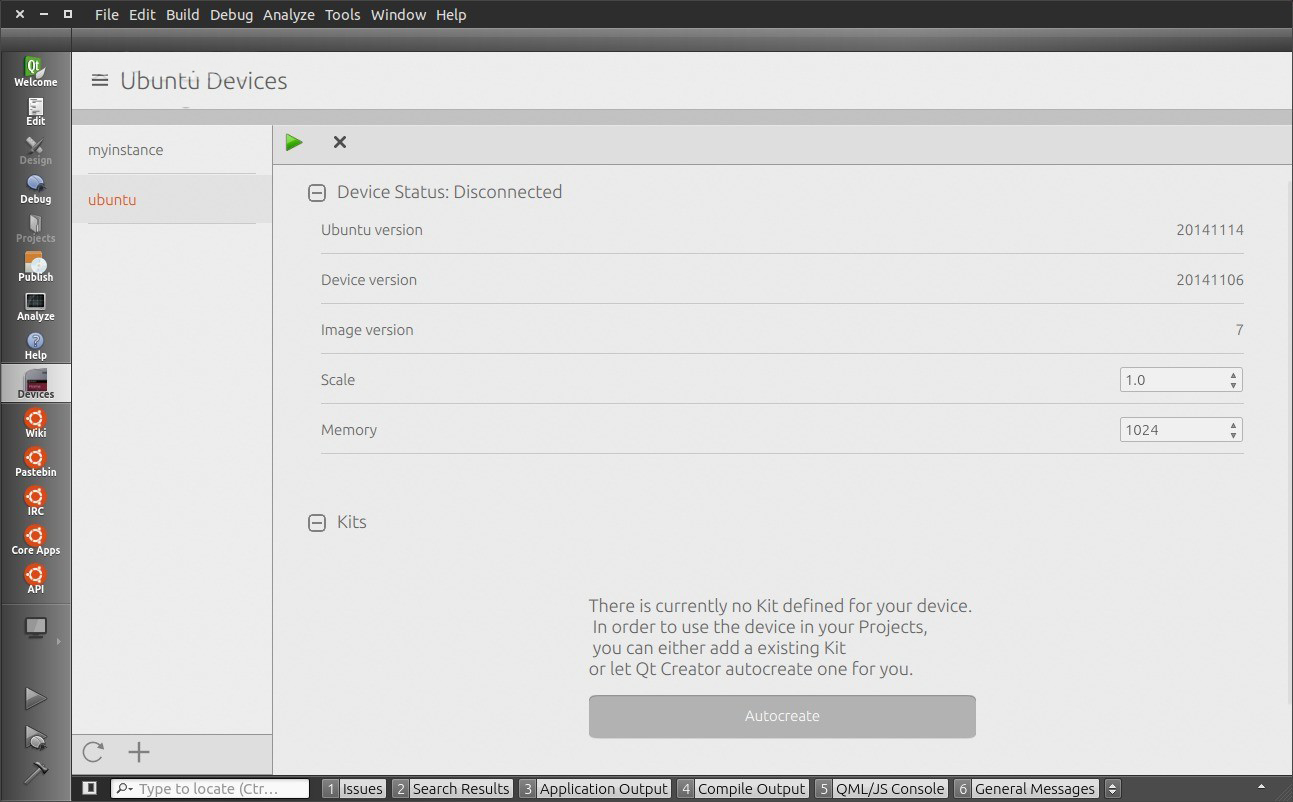Open the Edit menu
This screenshot has width=1293, height=802.
click(x=142, y=15)
